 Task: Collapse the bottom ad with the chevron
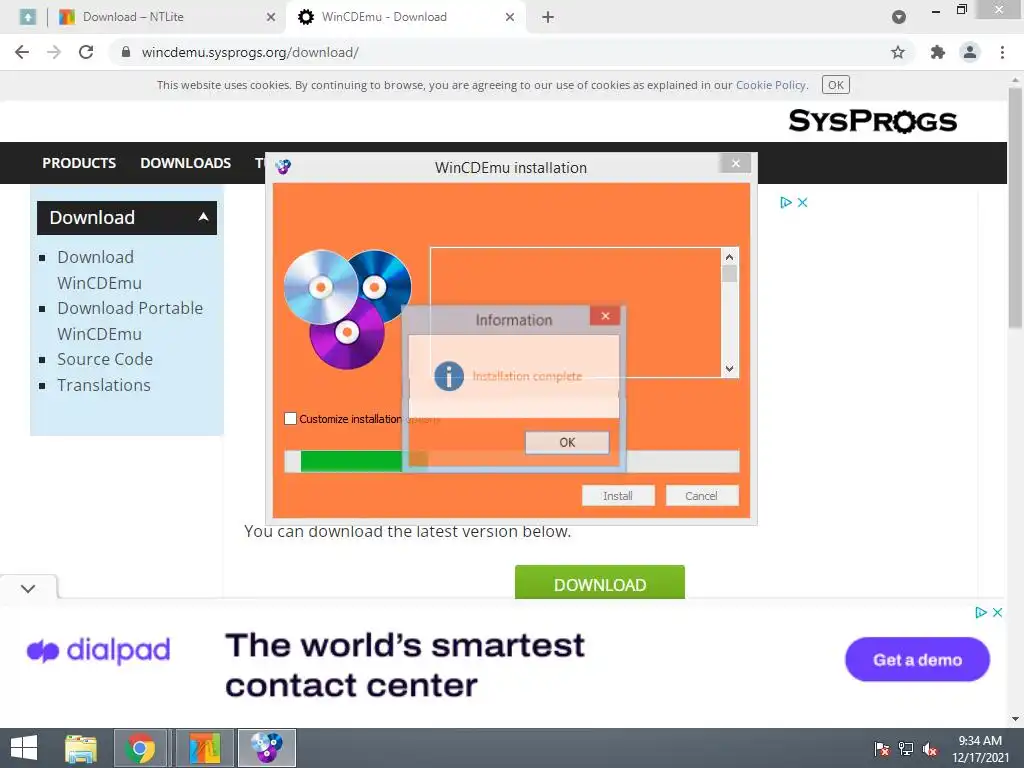(x=28, y=588)
